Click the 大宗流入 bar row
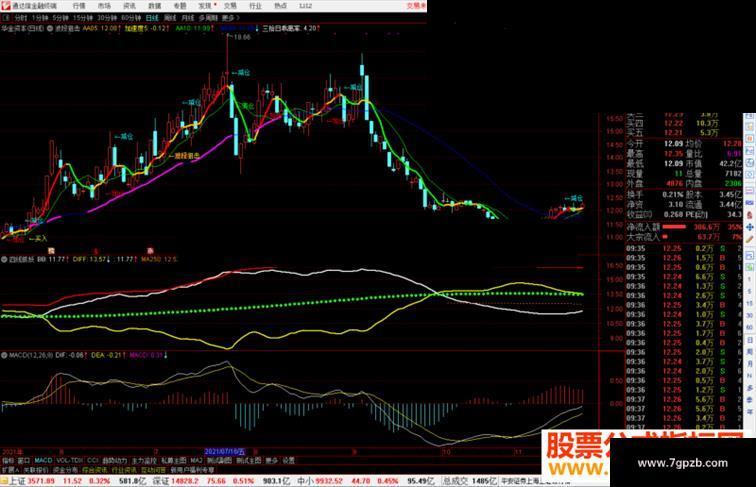756x487 pixels. coord(684,237)
